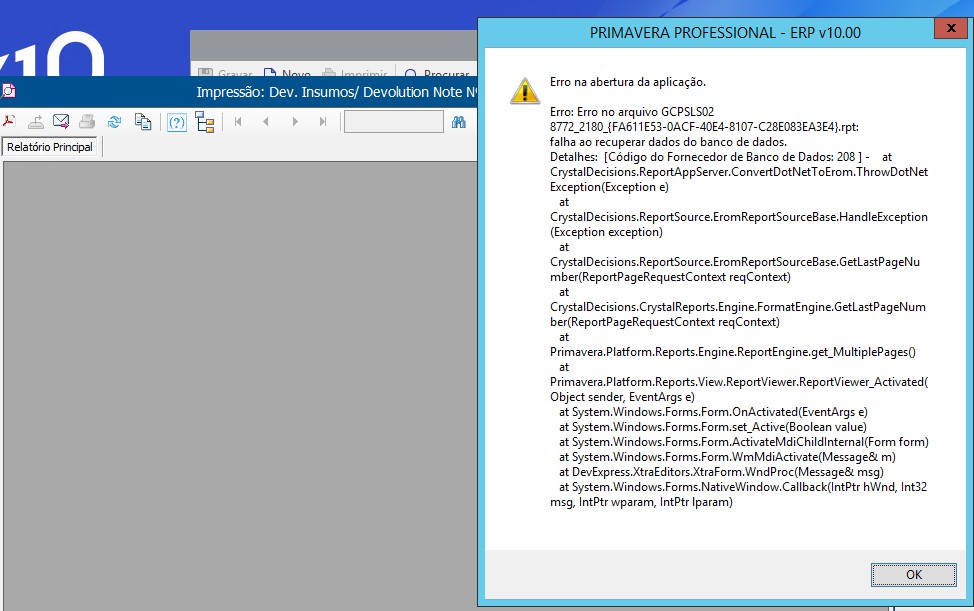Click the copy pages icon

point(143,122)
